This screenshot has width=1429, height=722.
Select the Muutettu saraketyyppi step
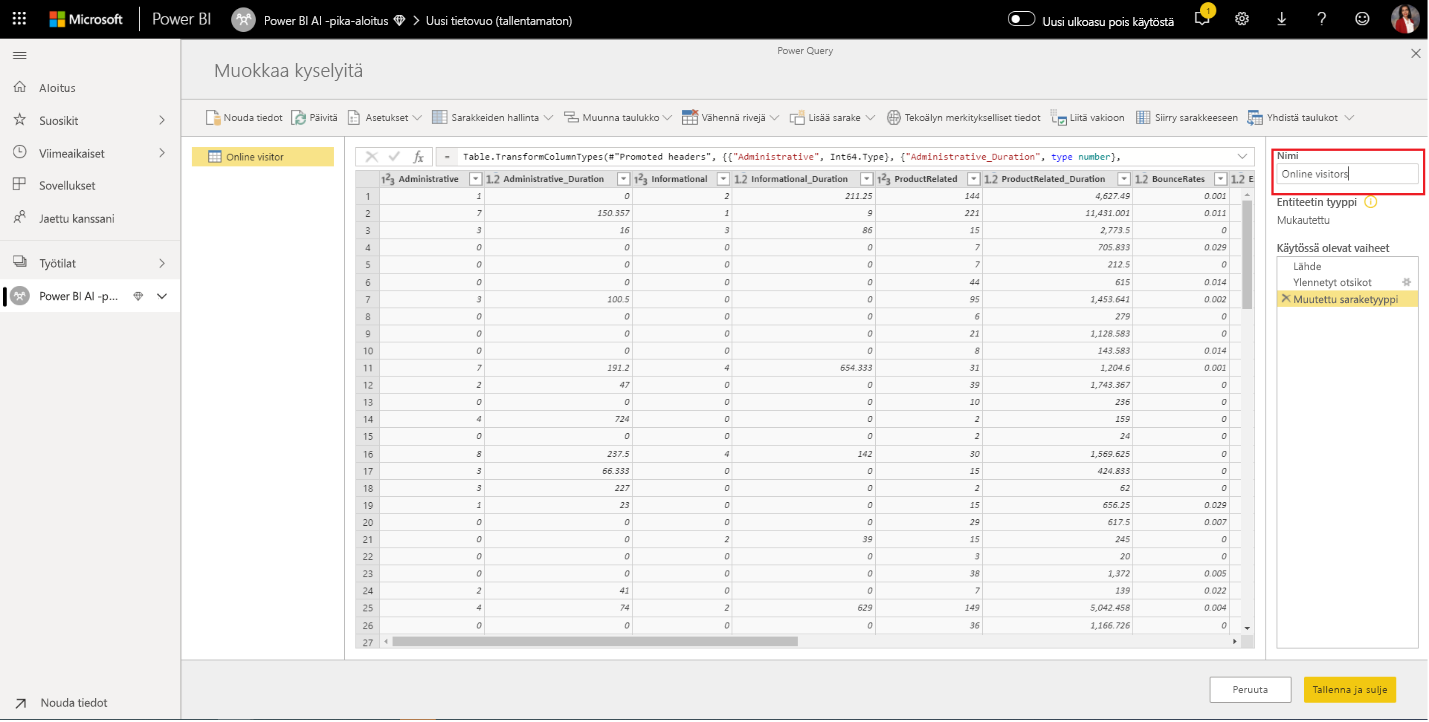click(x=1347, y=299)
